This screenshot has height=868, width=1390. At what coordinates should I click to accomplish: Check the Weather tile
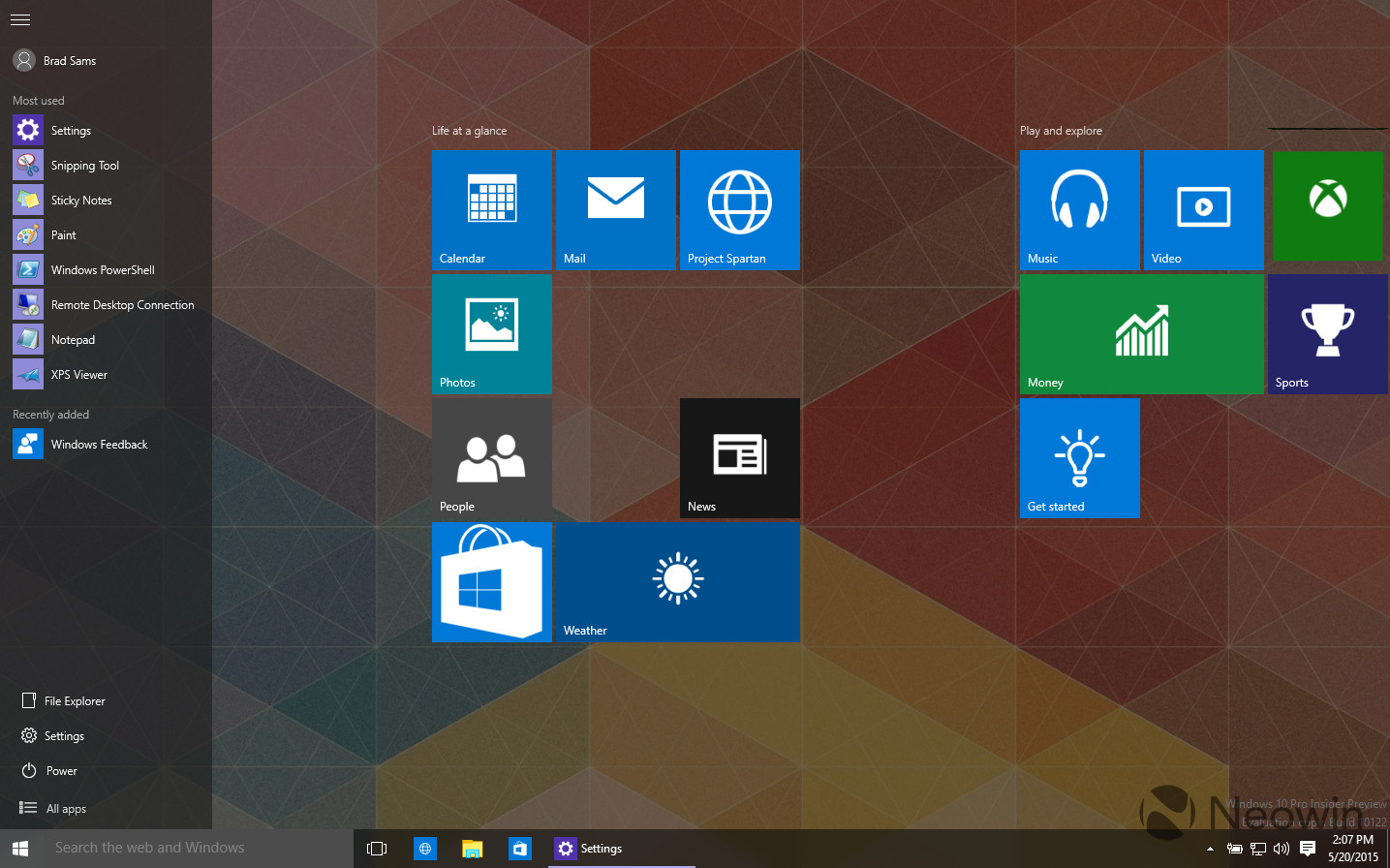(x=677, y=581)
